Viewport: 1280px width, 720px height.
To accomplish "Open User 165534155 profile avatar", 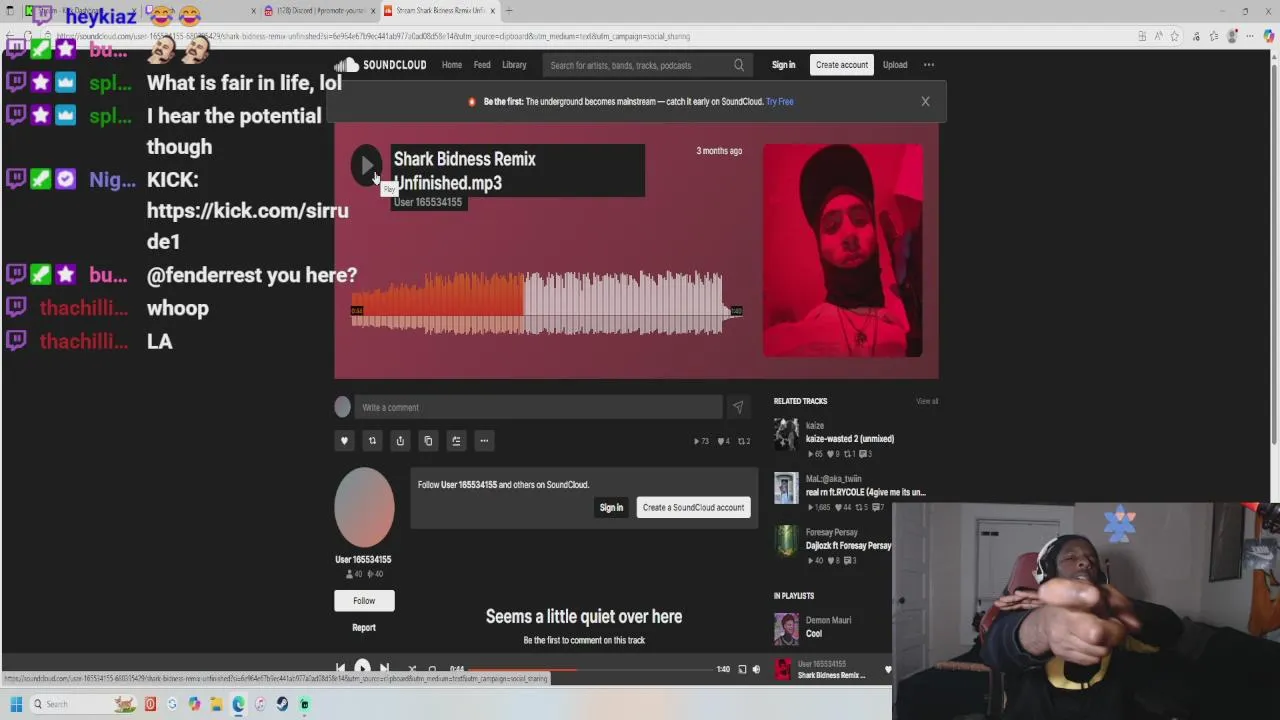I will tap(364, 507).
